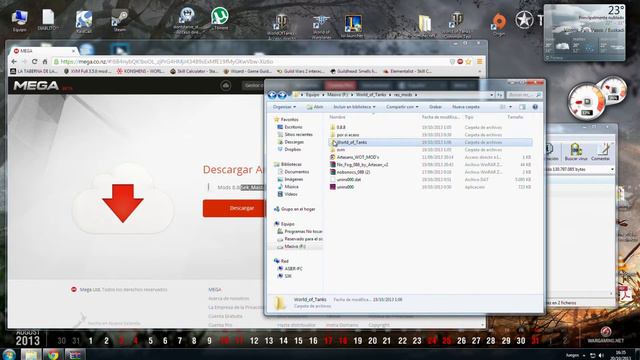Click Grabar in the Explorer toolbar
The height and width of the screenshot is (360, 640).
(435, 107)
